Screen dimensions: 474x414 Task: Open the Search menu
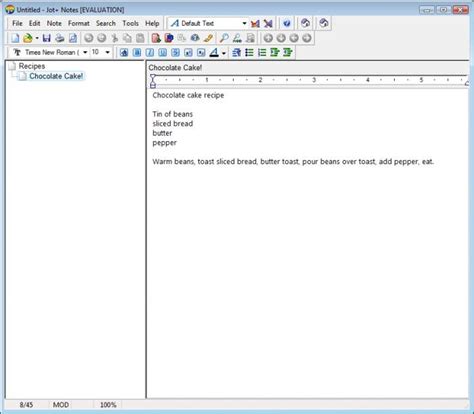click(106, 23)
